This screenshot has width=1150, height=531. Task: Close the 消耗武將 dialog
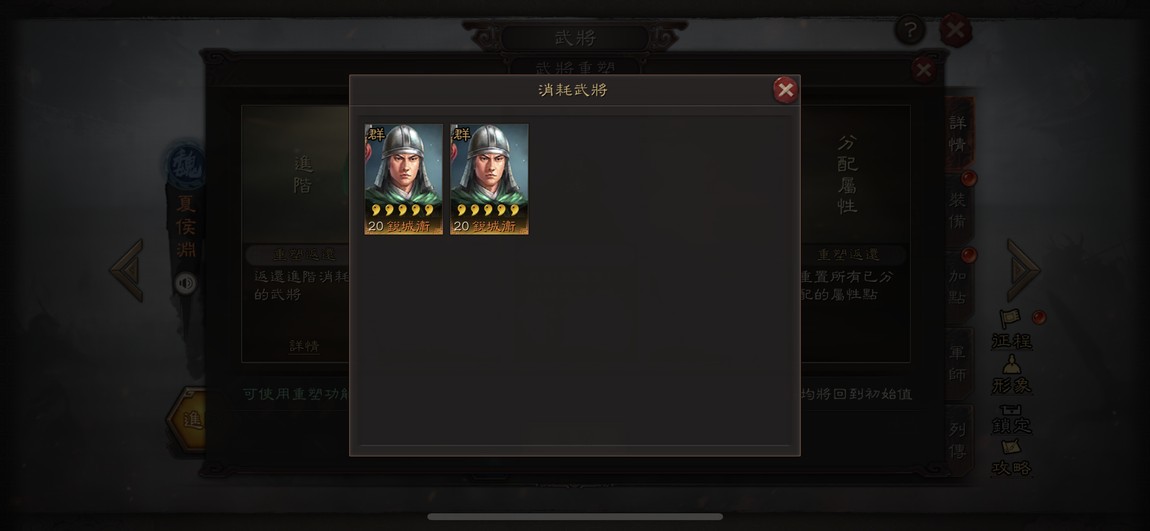click(785, 90)
